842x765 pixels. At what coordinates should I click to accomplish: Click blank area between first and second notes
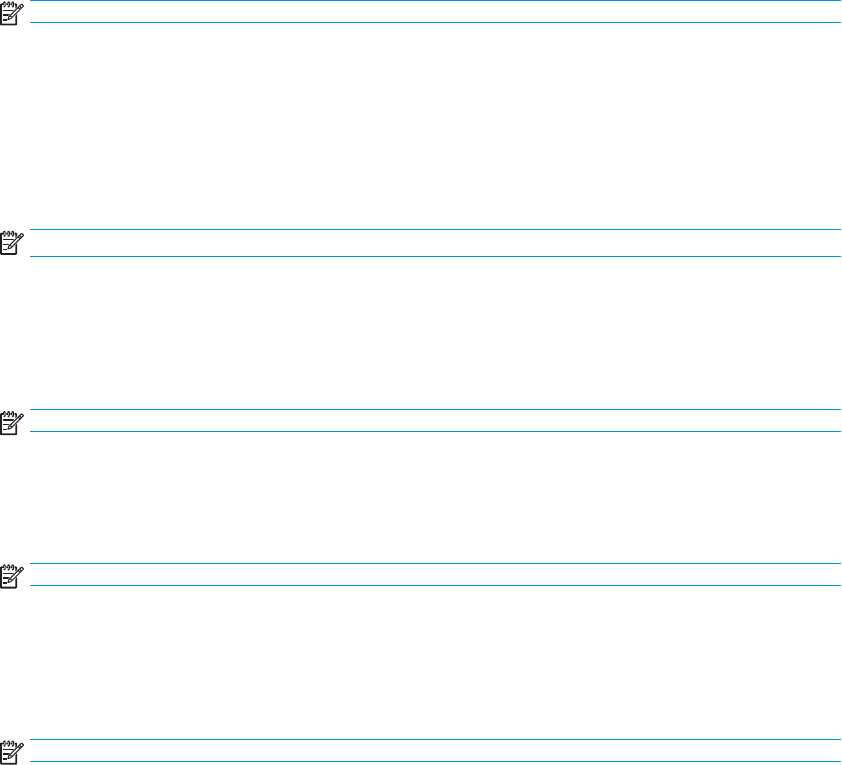[x=421, y=126]
